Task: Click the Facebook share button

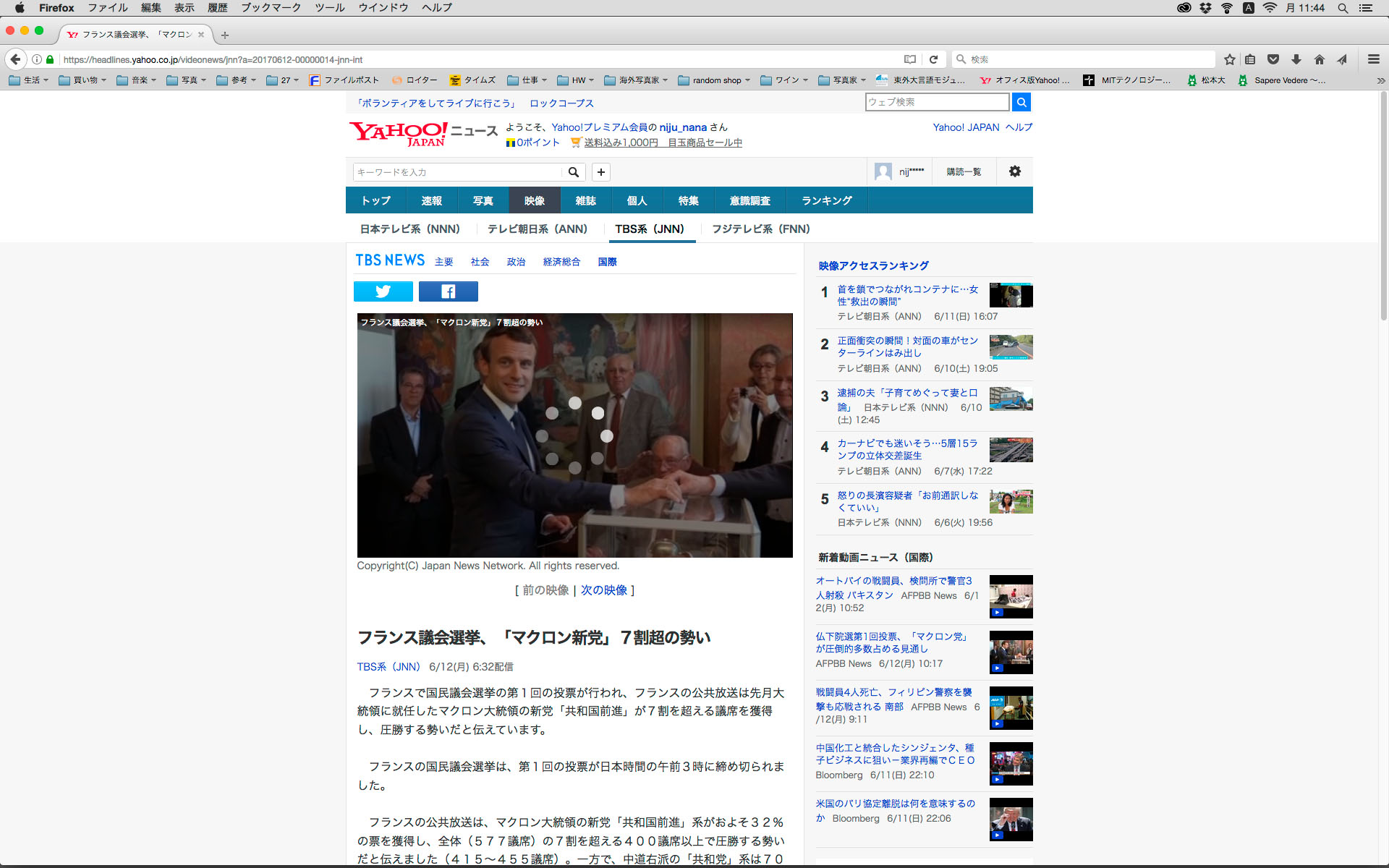Action: point(448,292)
